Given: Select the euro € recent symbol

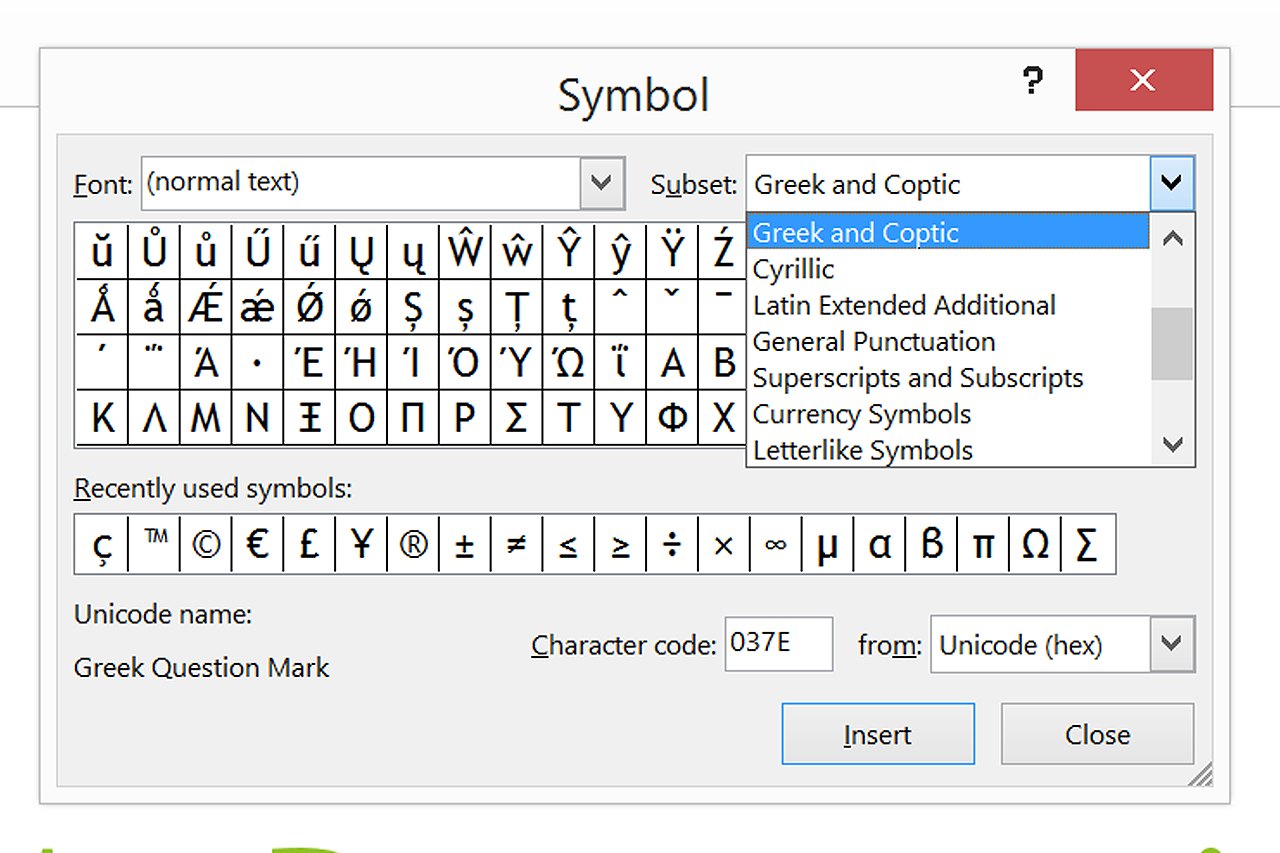Looking at the screenshot, I should click(258, 544).
